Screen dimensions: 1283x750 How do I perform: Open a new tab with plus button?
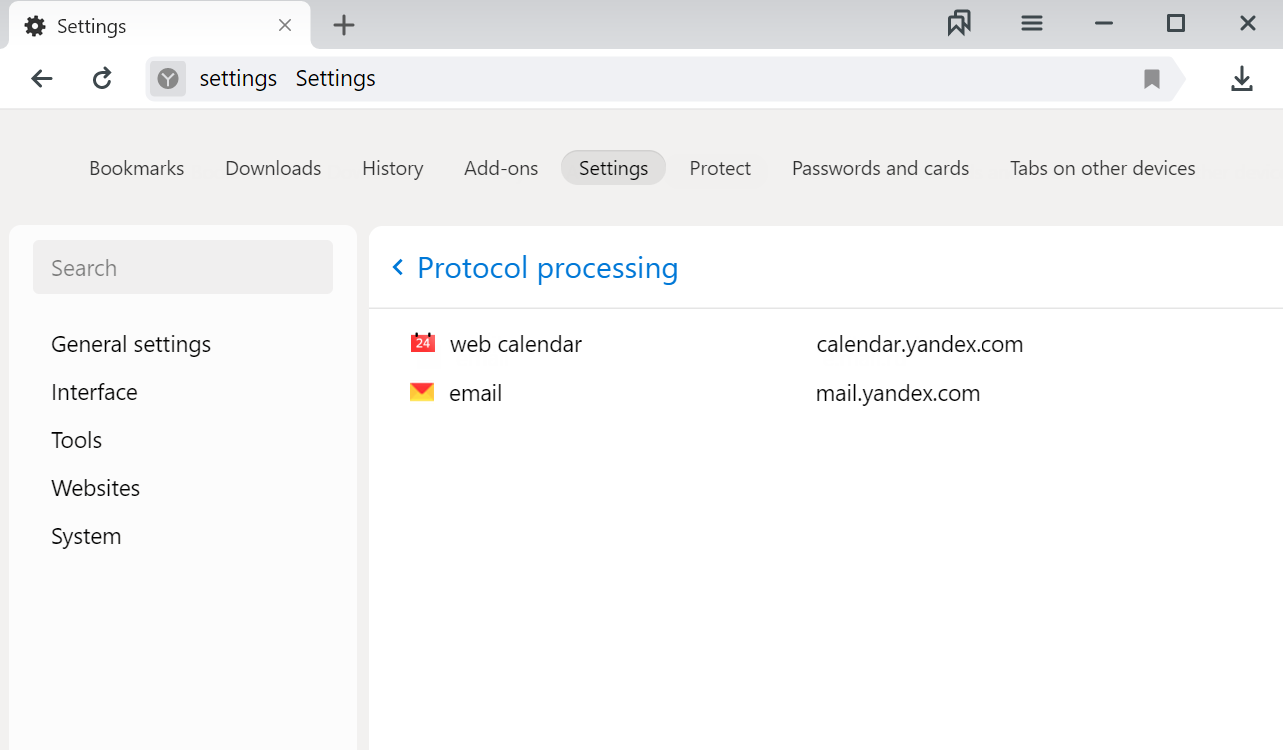[344, 25]
